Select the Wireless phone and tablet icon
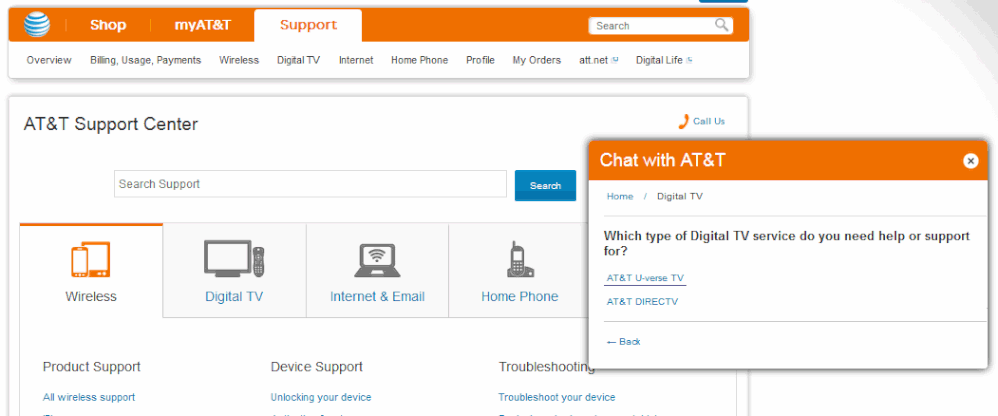The width and height of the screenshot is (998, 416). (x=91, y=260)
